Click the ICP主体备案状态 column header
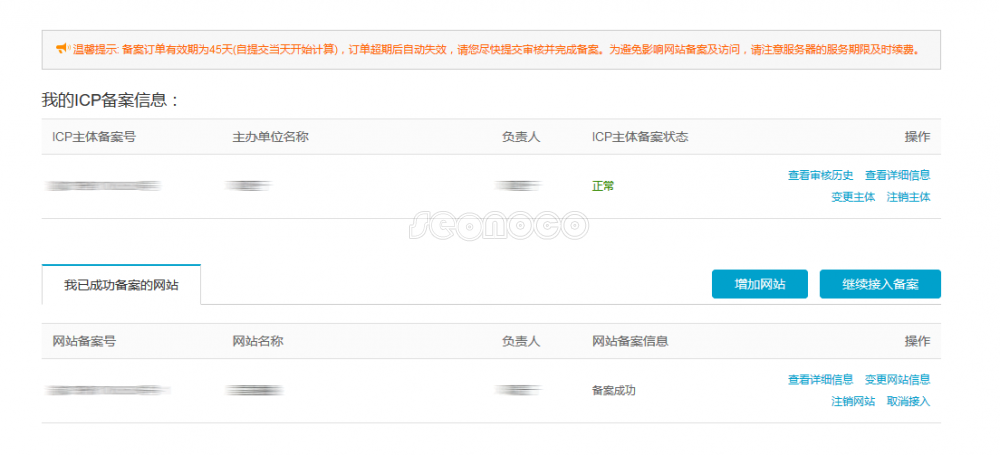Image resolution: width=1000 pixels, height=455 pixels. point(639,137)
